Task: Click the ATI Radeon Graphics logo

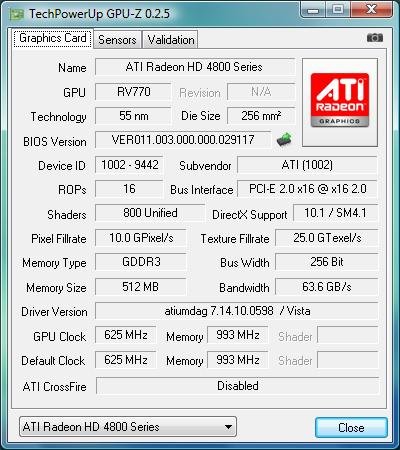Action: click(340, 102)
